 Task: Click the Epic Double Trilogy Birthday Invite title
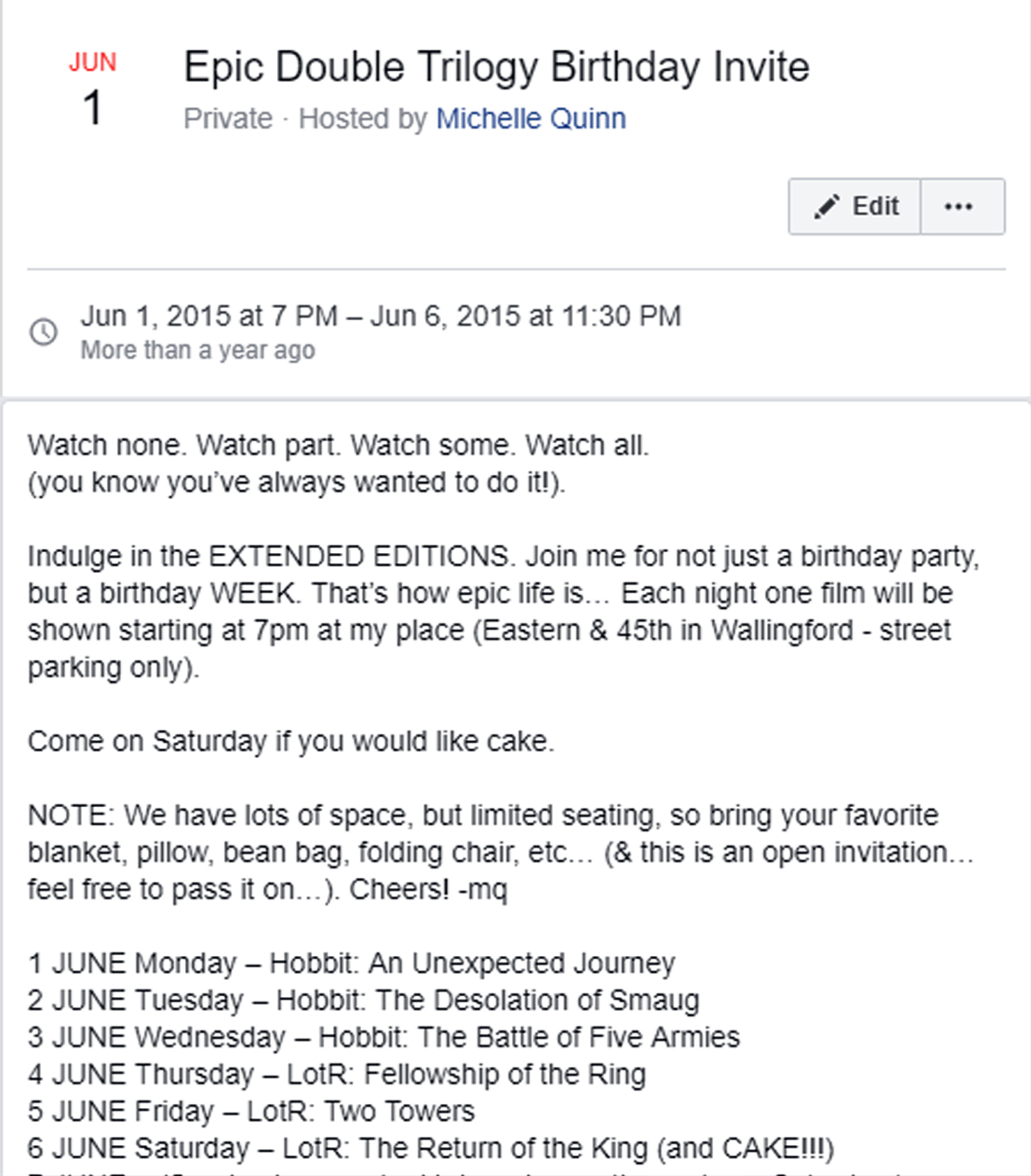click(496, 68)
